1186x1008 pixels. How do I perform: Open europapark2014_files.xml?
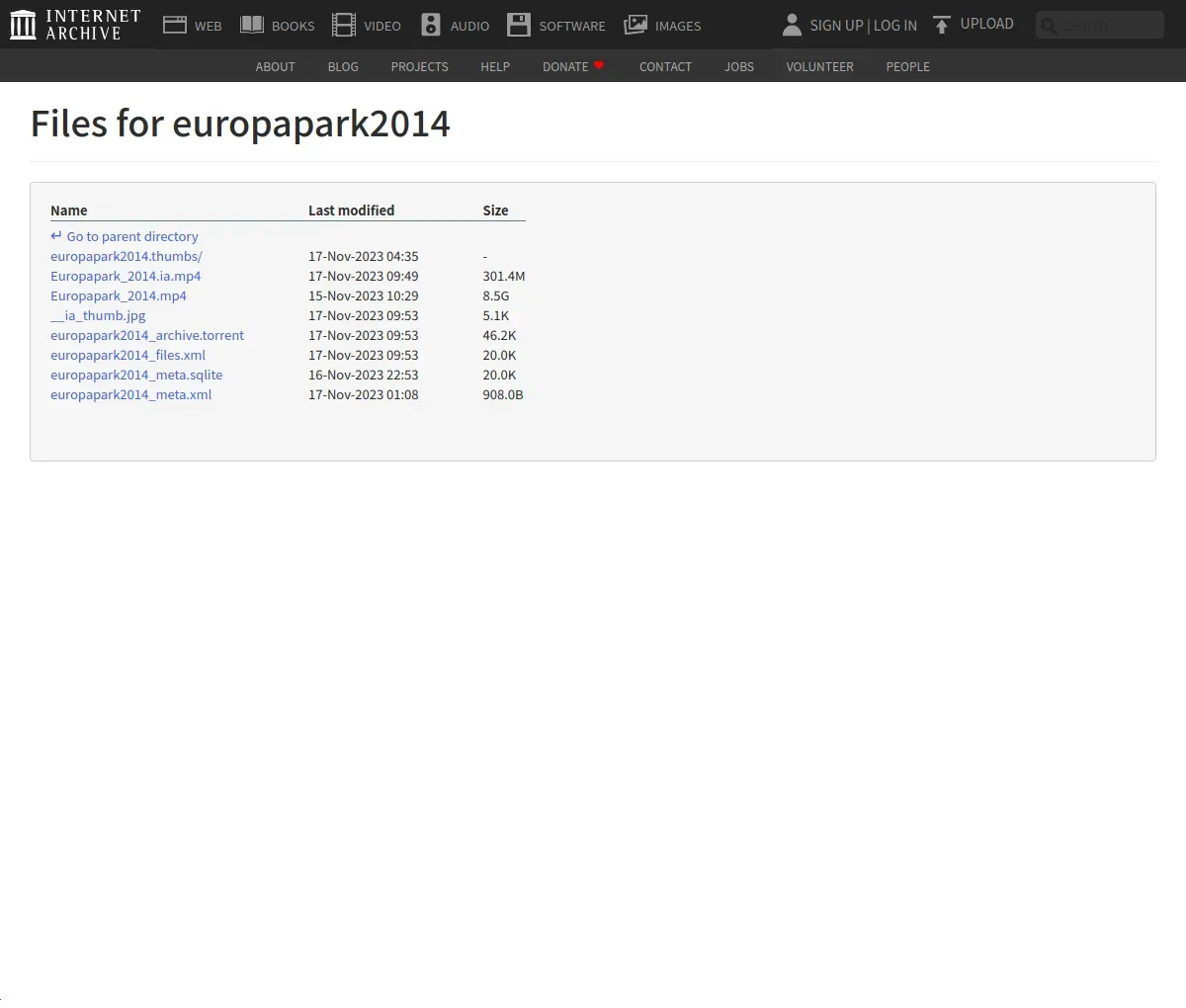[128, 355]
